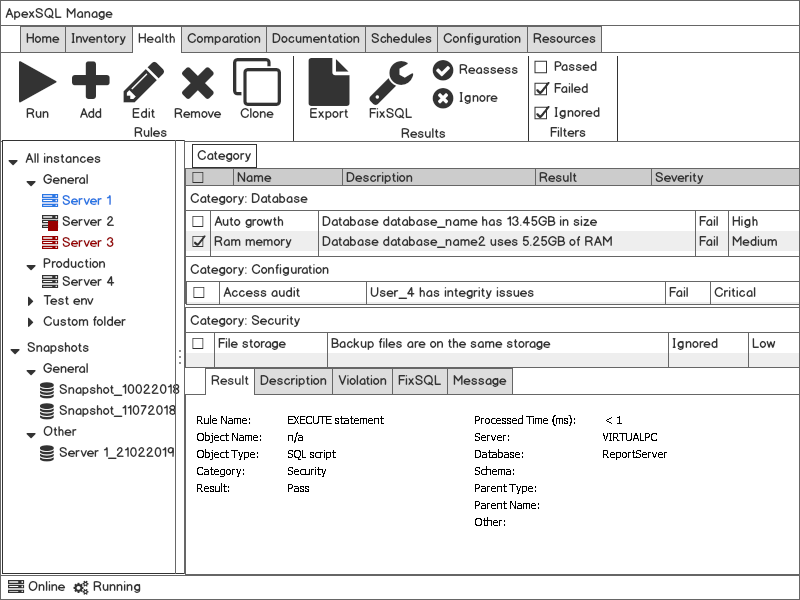Go to the Documentation tab
800x600 pixels.
point(315,39)
